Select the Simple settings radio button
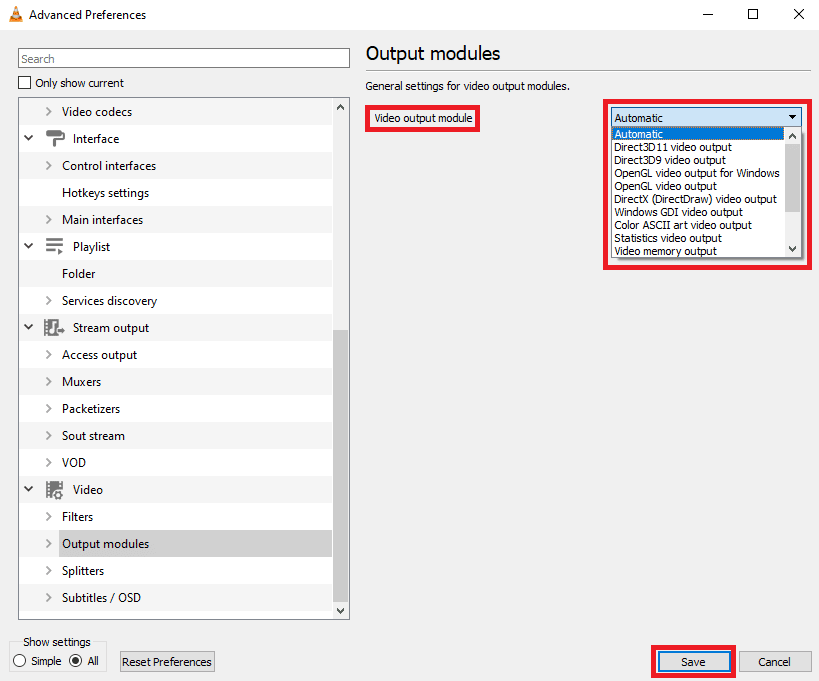Image resolution: width=819 pixels, height=681 pixels. pyautogui.click(x=20, y=661)
